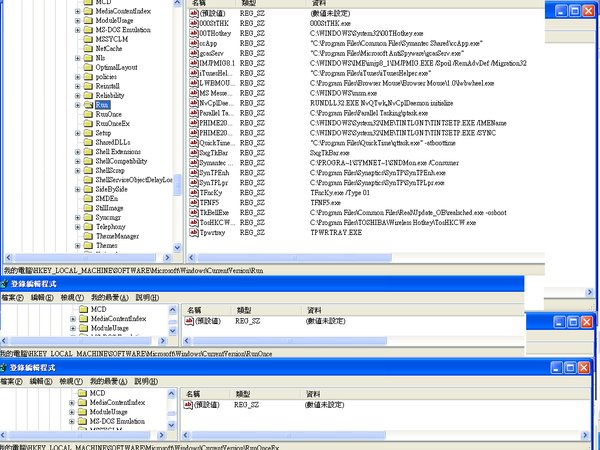
Task: Click scroll down arrow of top tree pane
Action: click(x=177, y=248)
